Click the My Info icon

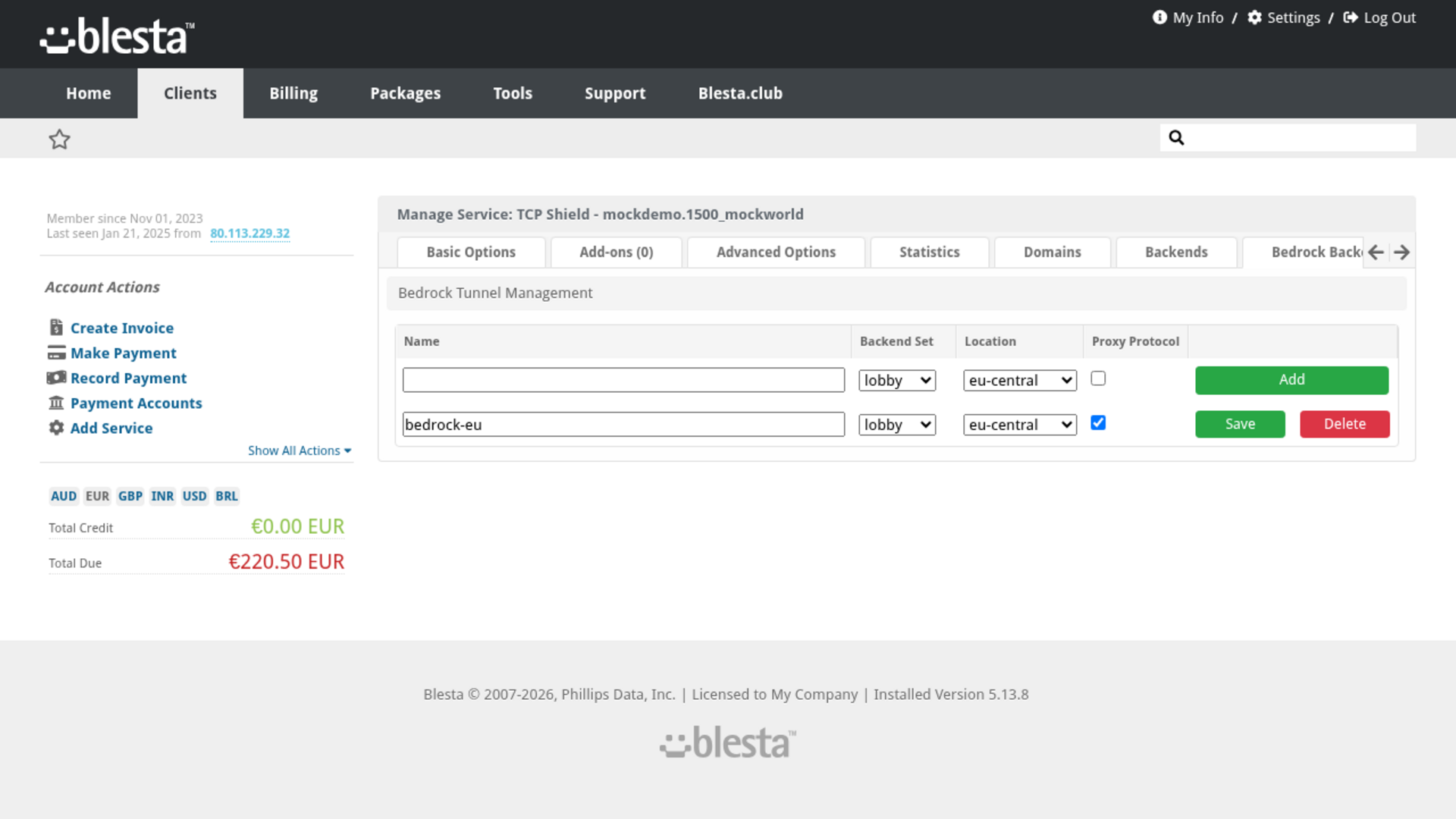click(1159, 17)
